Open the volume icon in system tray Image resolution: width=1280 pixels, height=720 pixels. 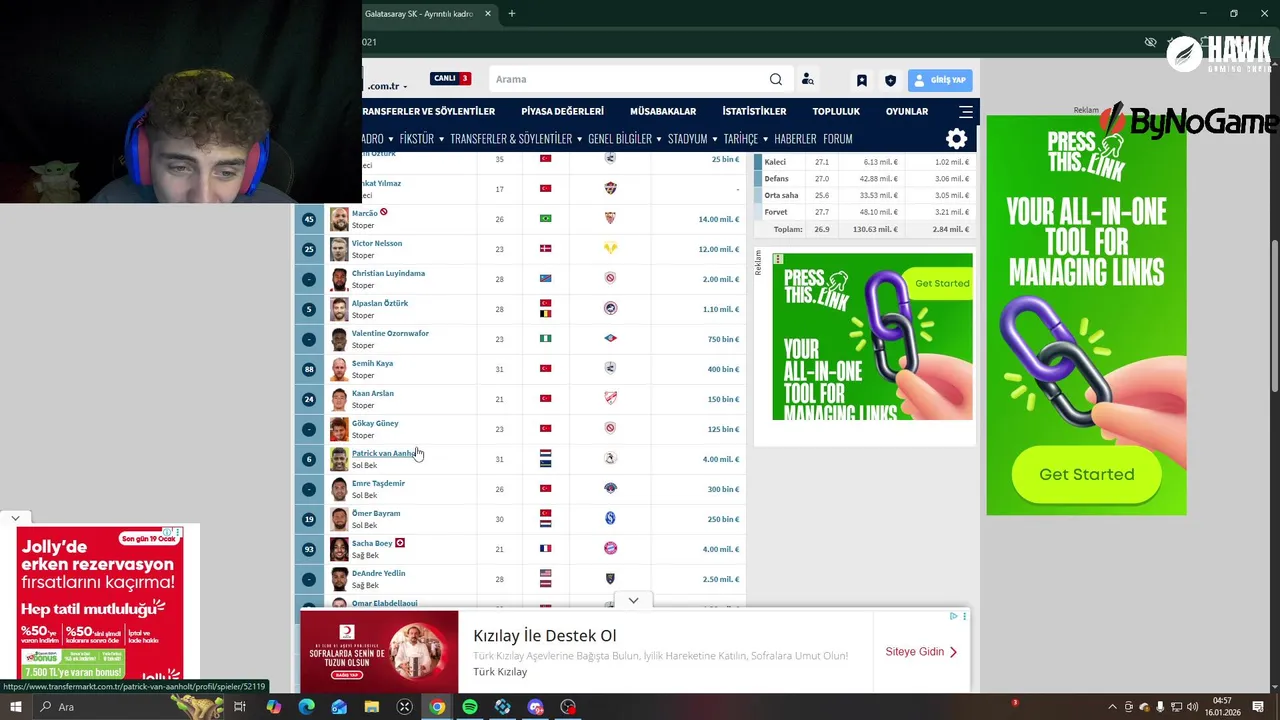tap(1192, 707)
